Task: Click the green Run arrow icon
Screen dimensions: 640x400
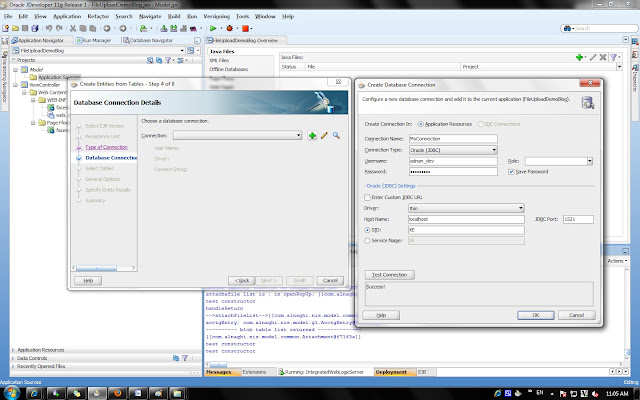Action: [213, 28]
